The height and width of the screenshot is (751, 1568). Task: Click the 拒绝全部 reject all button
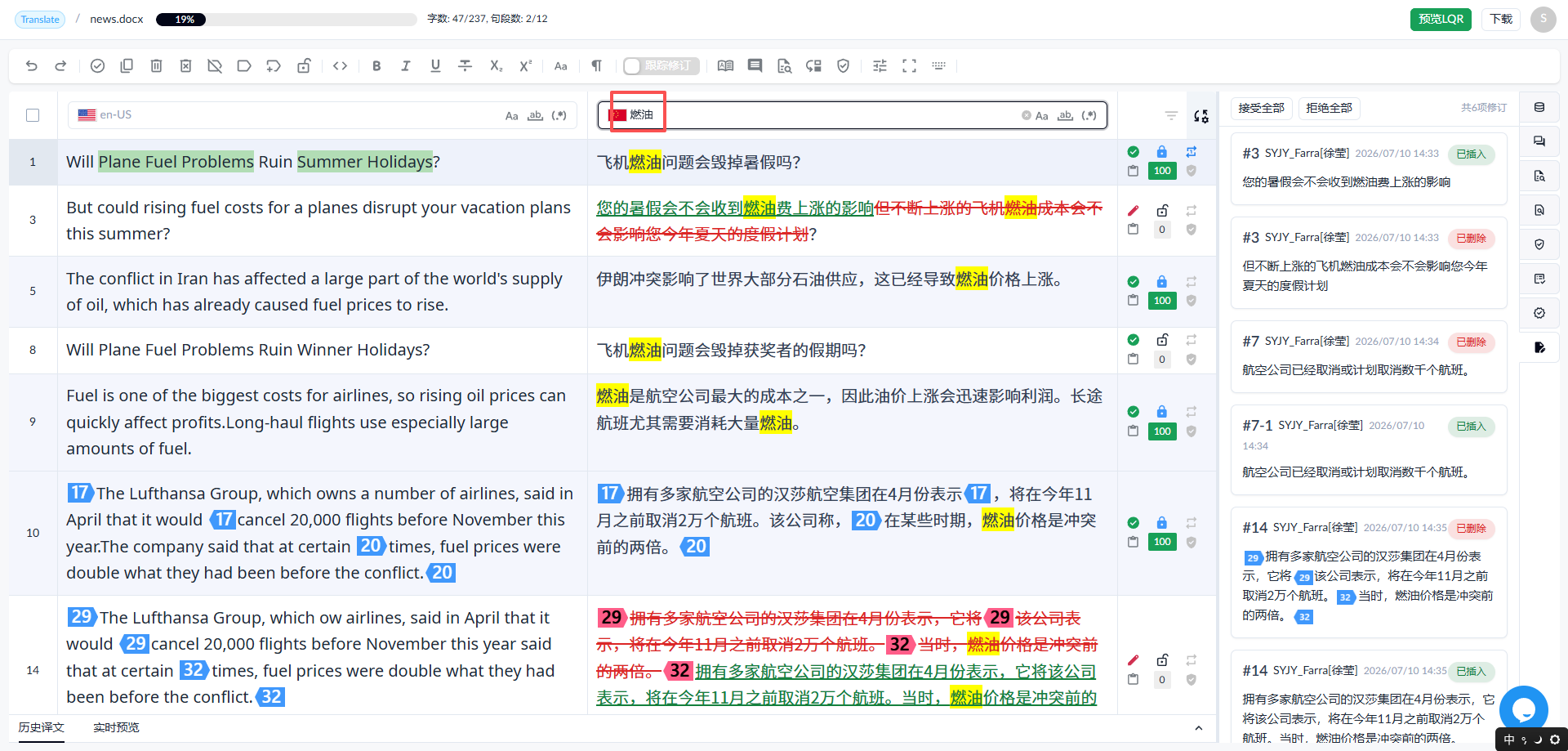point(1329,108)
